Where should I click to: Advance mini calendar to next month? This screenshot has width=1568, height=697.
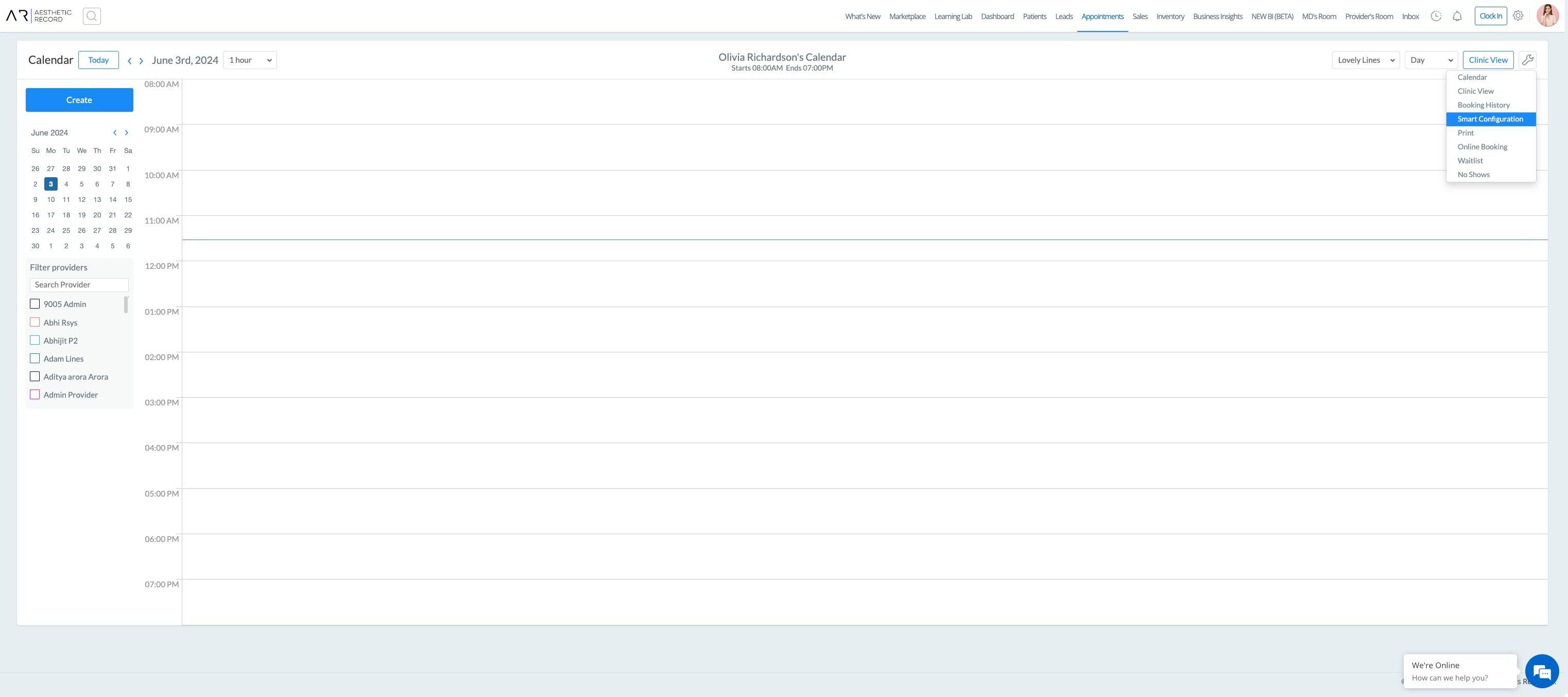tap(127, 133)
